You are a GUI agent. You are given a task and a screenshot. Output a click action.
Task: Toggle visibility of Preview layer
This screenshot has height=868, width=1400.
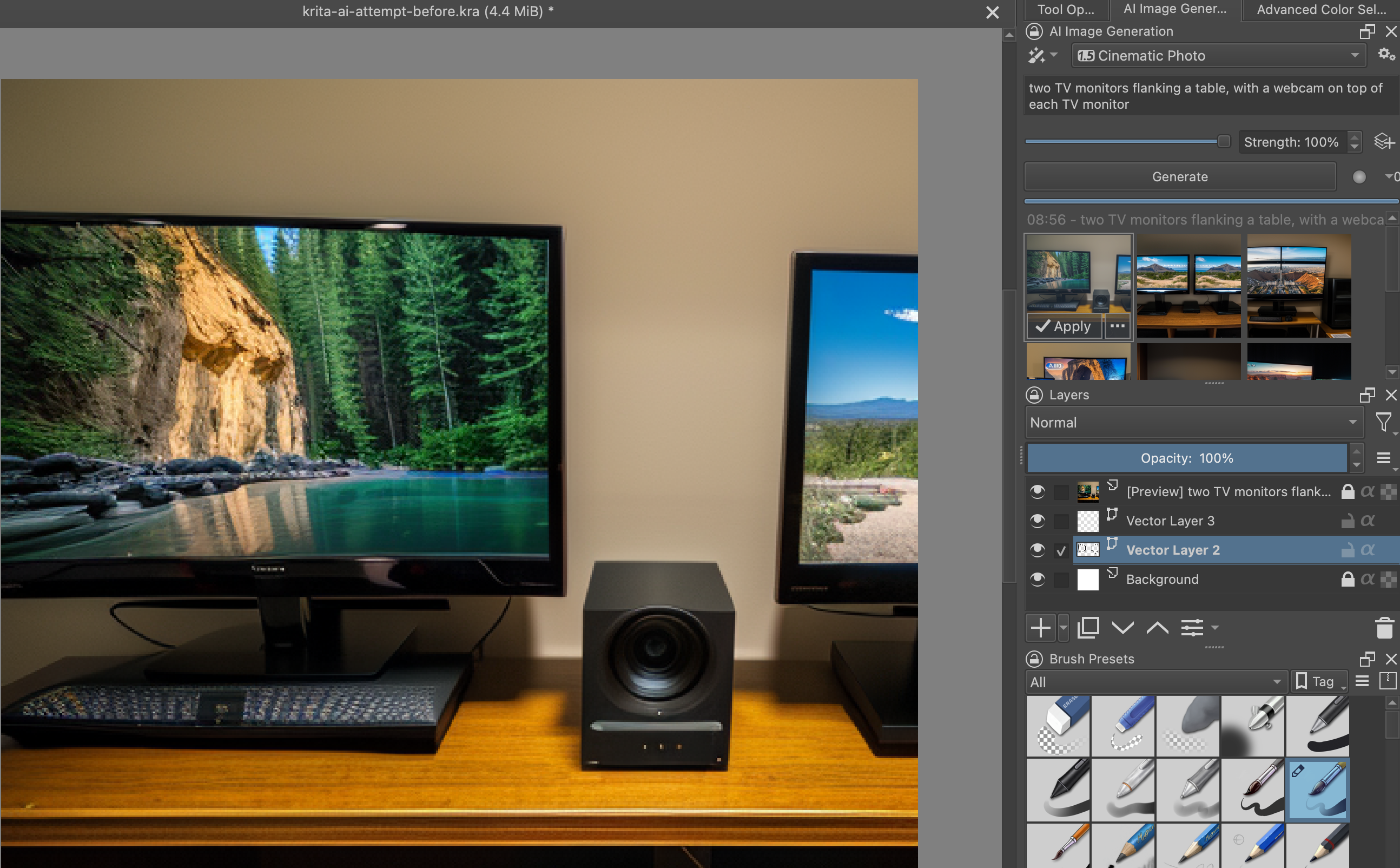coord(1037,490)
